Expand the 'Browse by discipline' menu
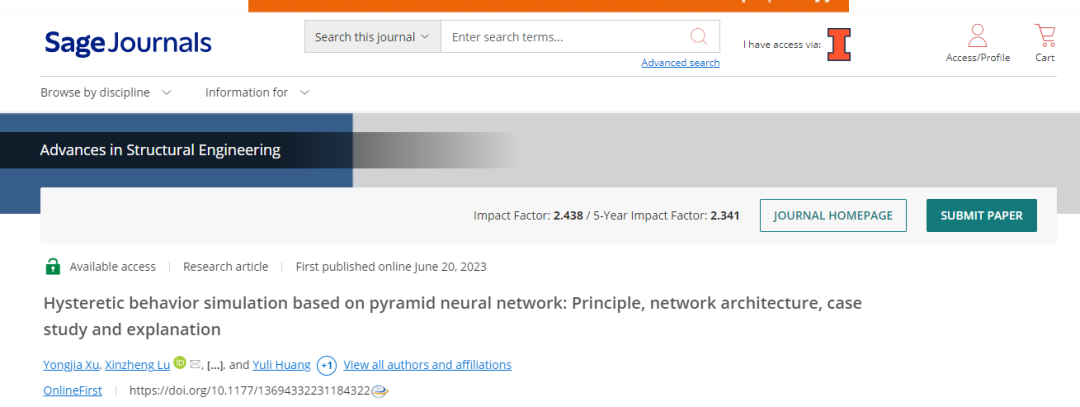 point(106,92)
